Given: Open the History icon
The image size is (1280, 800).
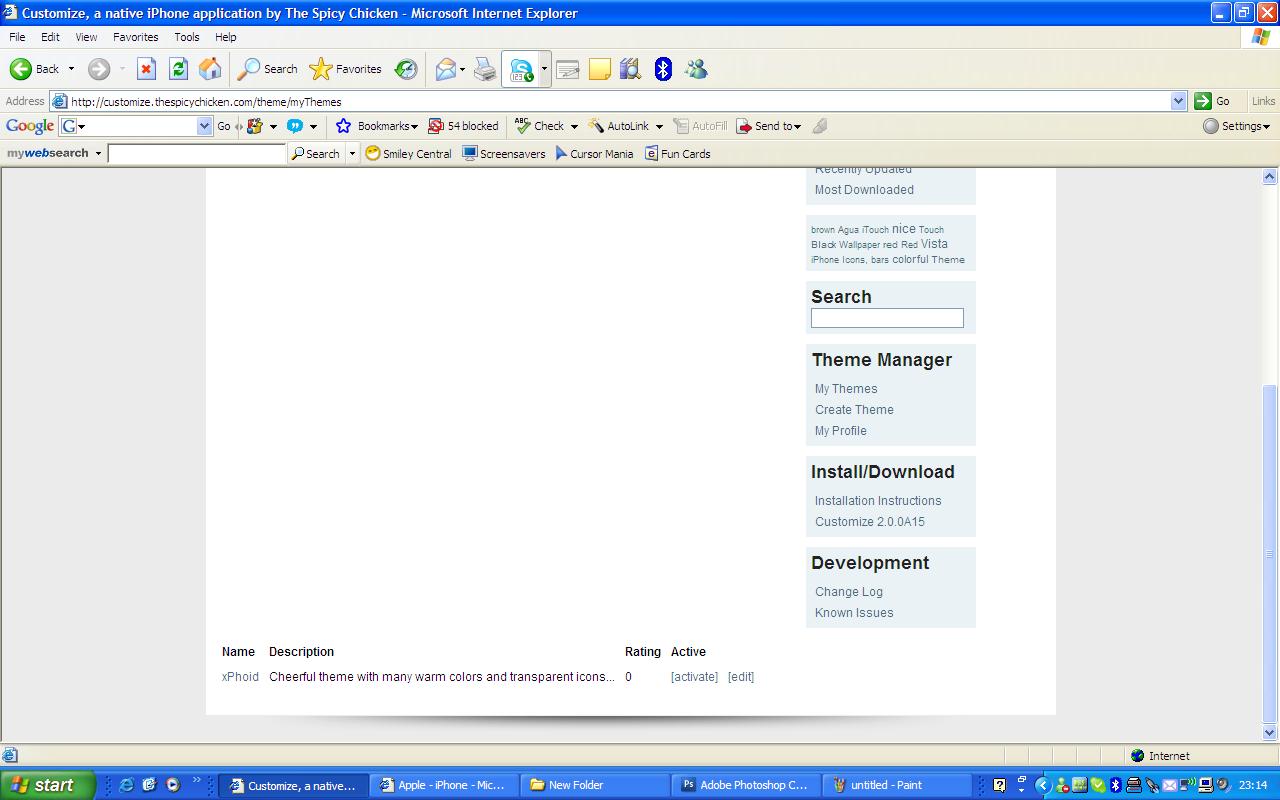Looking at the screenshot, I should point(406,69).
